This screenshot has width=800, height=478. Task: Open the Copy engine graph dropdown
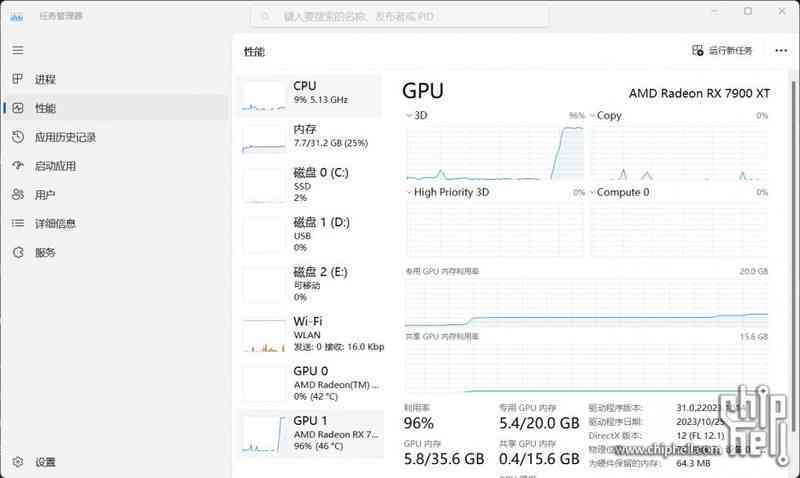[x=592, y=115]
